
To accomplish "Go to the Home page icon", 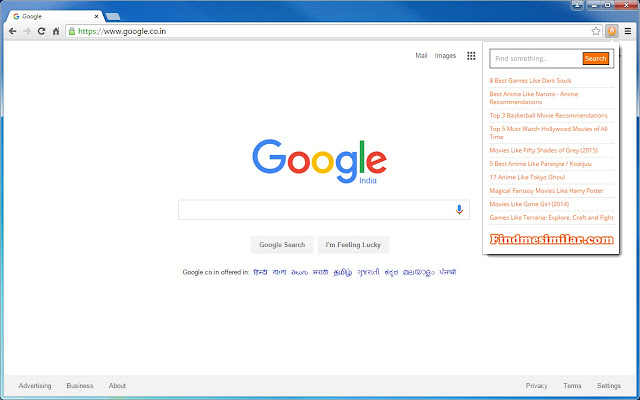I will pyautogui.click(x=56, y=31).
